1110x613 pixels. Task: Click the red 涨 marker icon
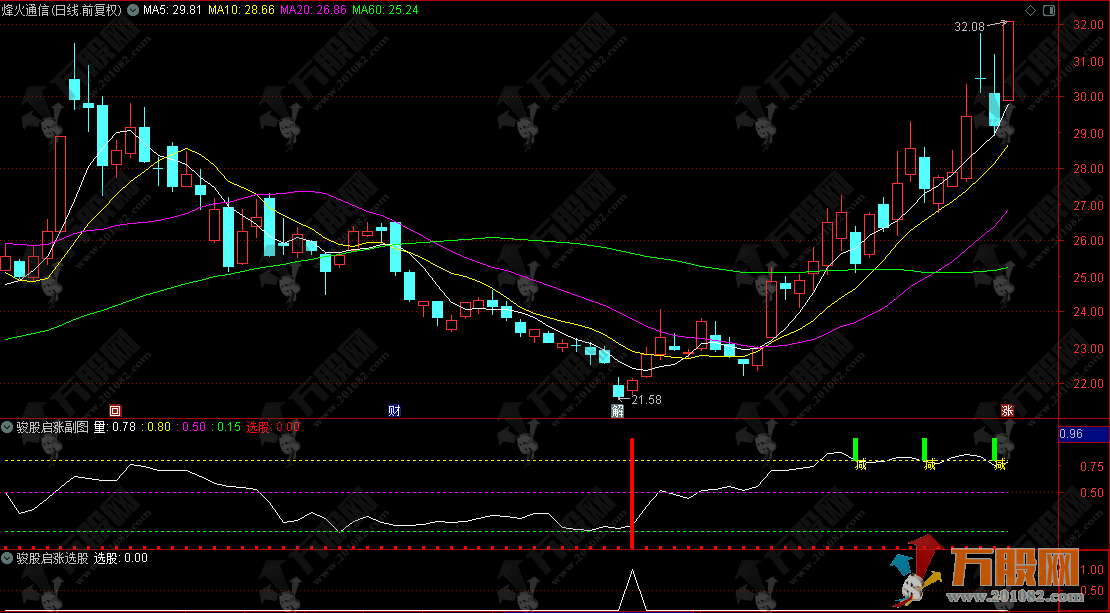[1006, 410]
